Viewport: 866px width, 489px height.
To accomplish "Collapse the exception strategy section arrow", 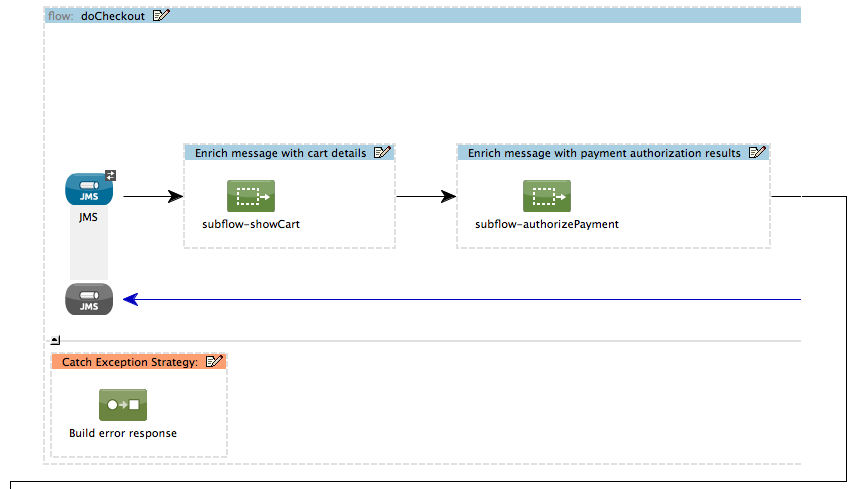I will coord(56,341).
